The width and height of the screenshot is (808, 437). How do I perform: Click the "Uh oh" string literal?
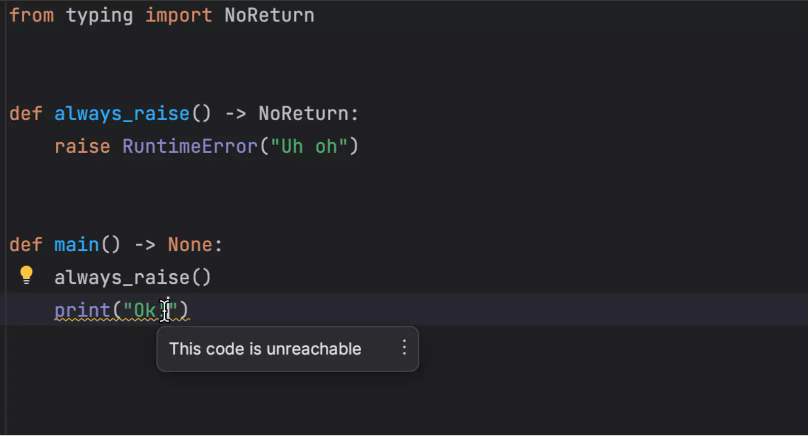coord(309,146)
